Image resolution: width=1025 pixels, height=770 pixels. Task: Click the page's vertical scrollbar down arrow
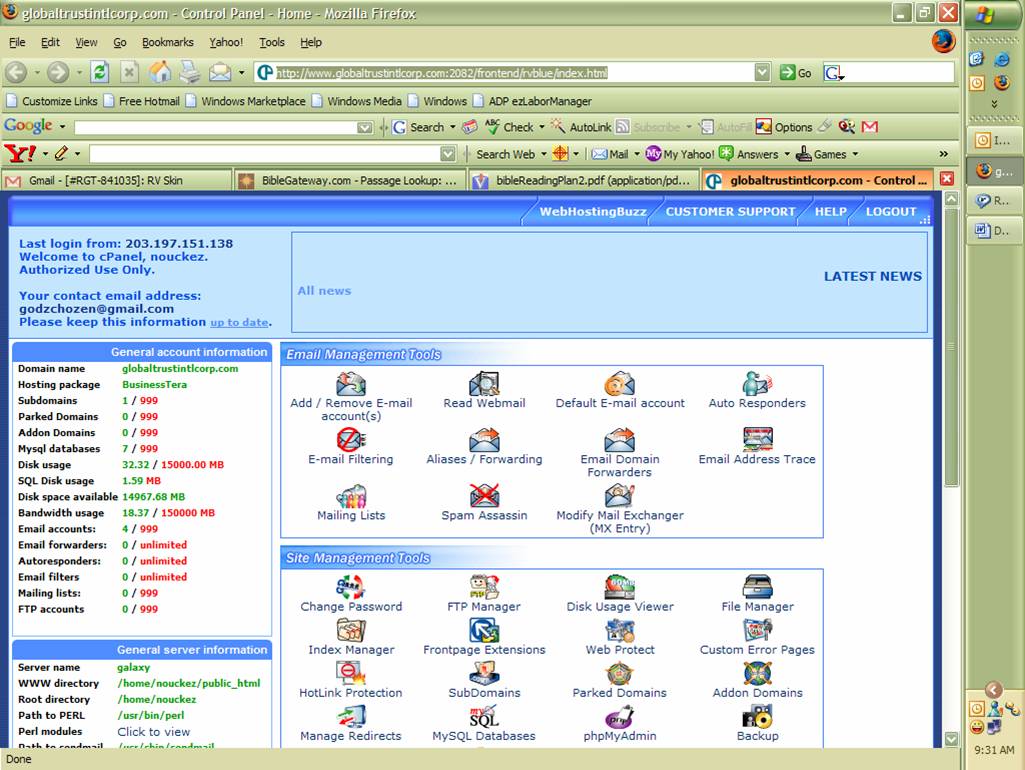(x=951, y=739)
